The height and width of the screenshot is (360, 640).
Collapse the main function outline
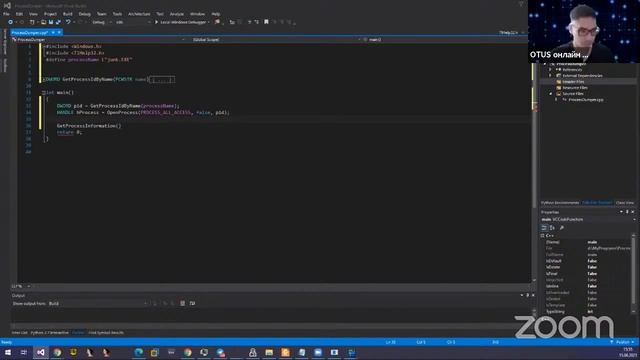click(x=44, y=93)
